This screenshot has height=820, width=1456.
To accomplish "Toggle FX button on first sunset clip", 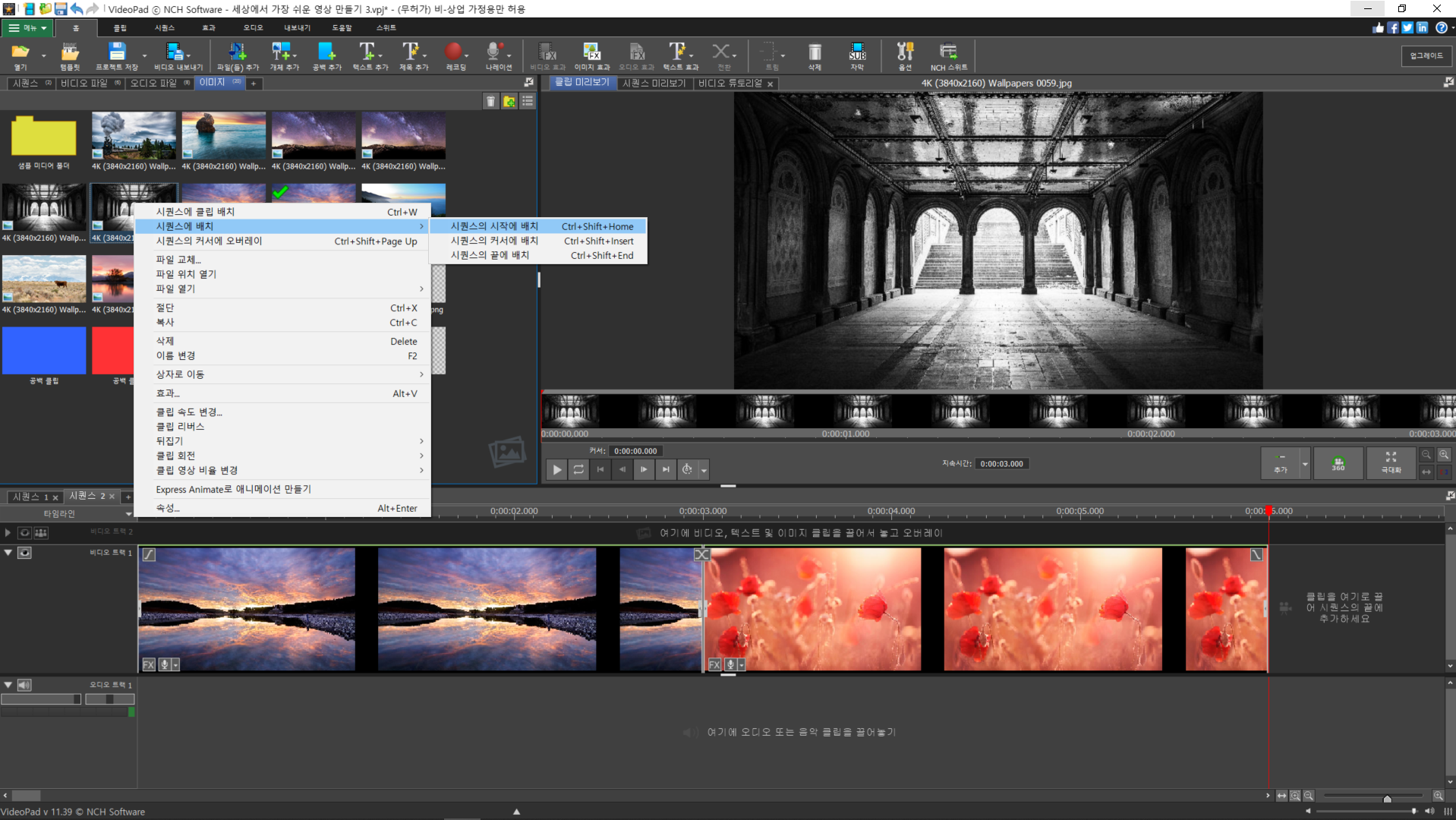I will pyautogui.click(x=149, y=664).
